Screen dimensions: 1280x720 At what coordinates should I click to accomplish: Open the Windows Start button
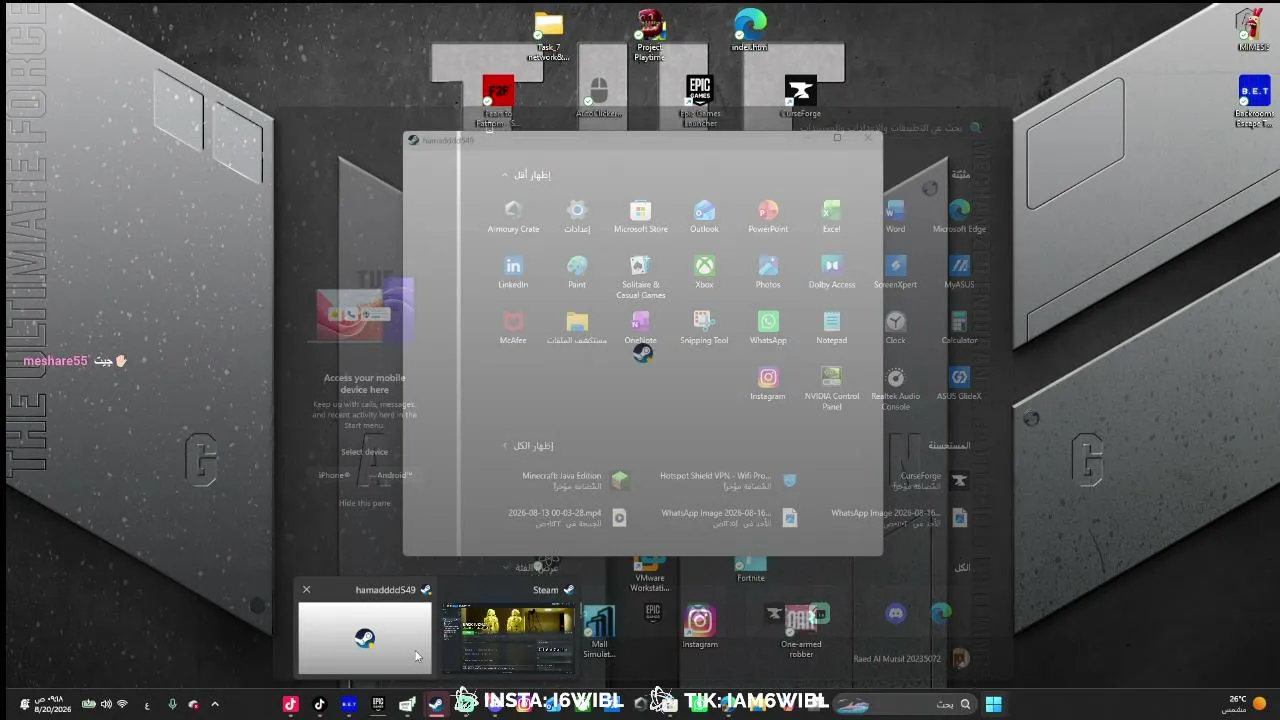[993, 704]
